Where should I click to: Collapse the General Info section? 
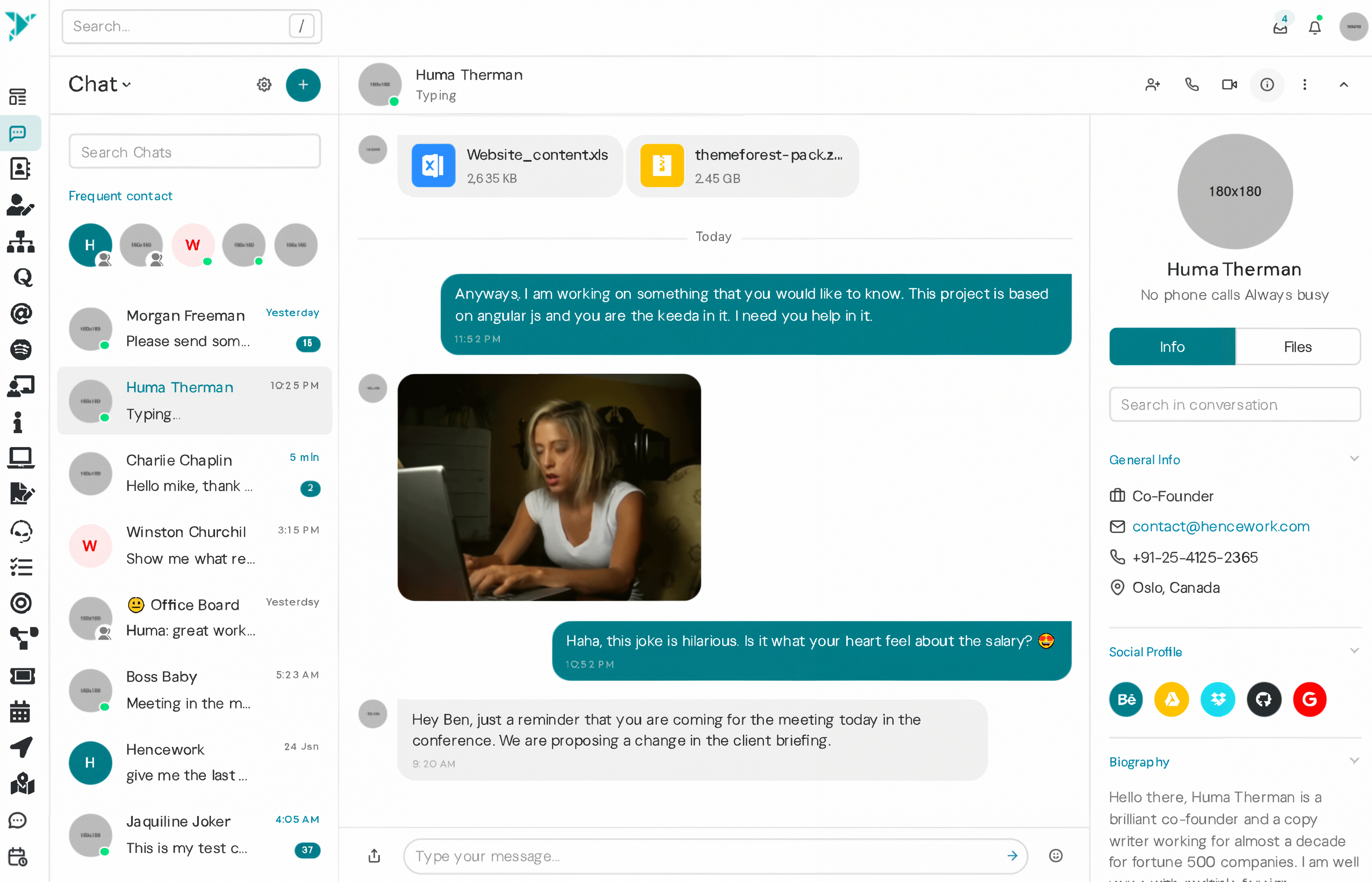click(1354, 459)
